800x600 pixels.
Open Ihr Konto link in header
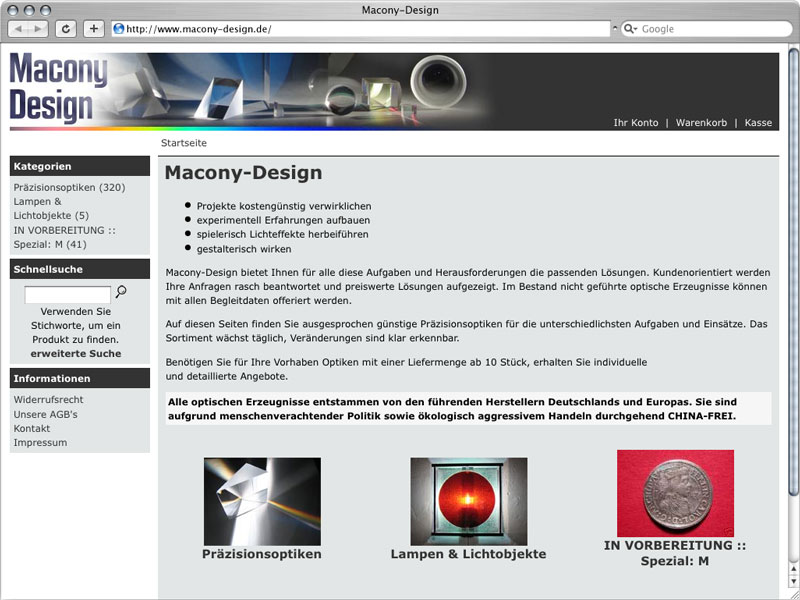pos(636,123)
